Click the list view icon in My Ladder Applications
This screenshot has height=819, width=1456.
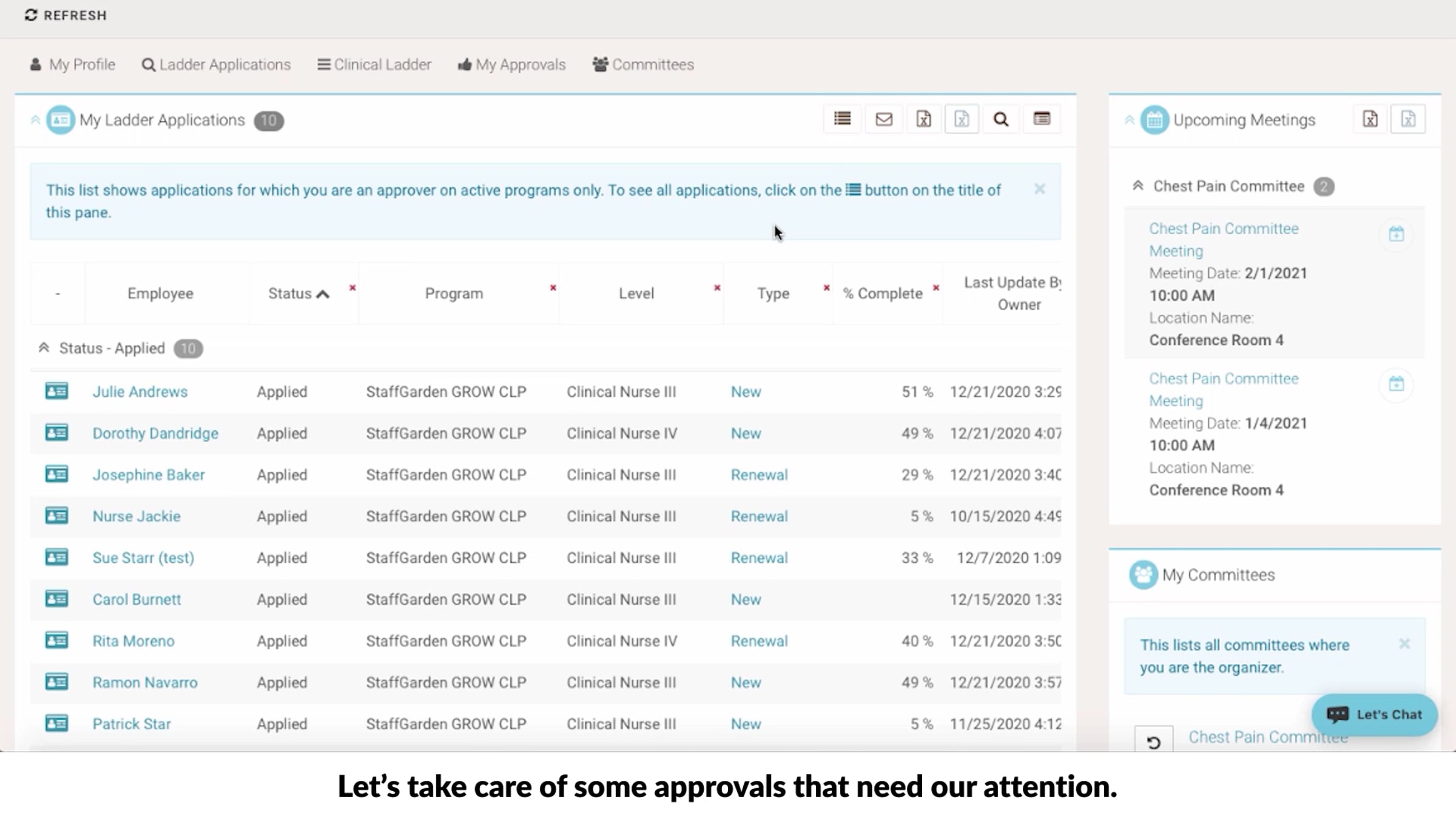(842, 119)
